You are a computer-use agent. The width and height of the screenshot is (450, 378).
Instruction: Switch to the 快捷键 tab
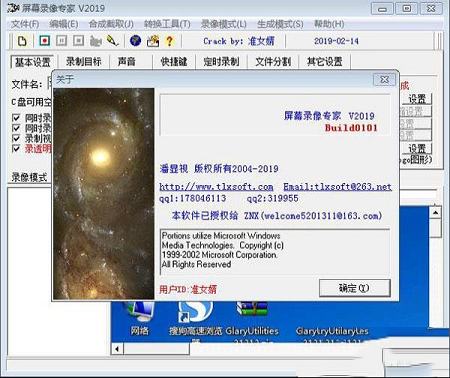point(174,61)
